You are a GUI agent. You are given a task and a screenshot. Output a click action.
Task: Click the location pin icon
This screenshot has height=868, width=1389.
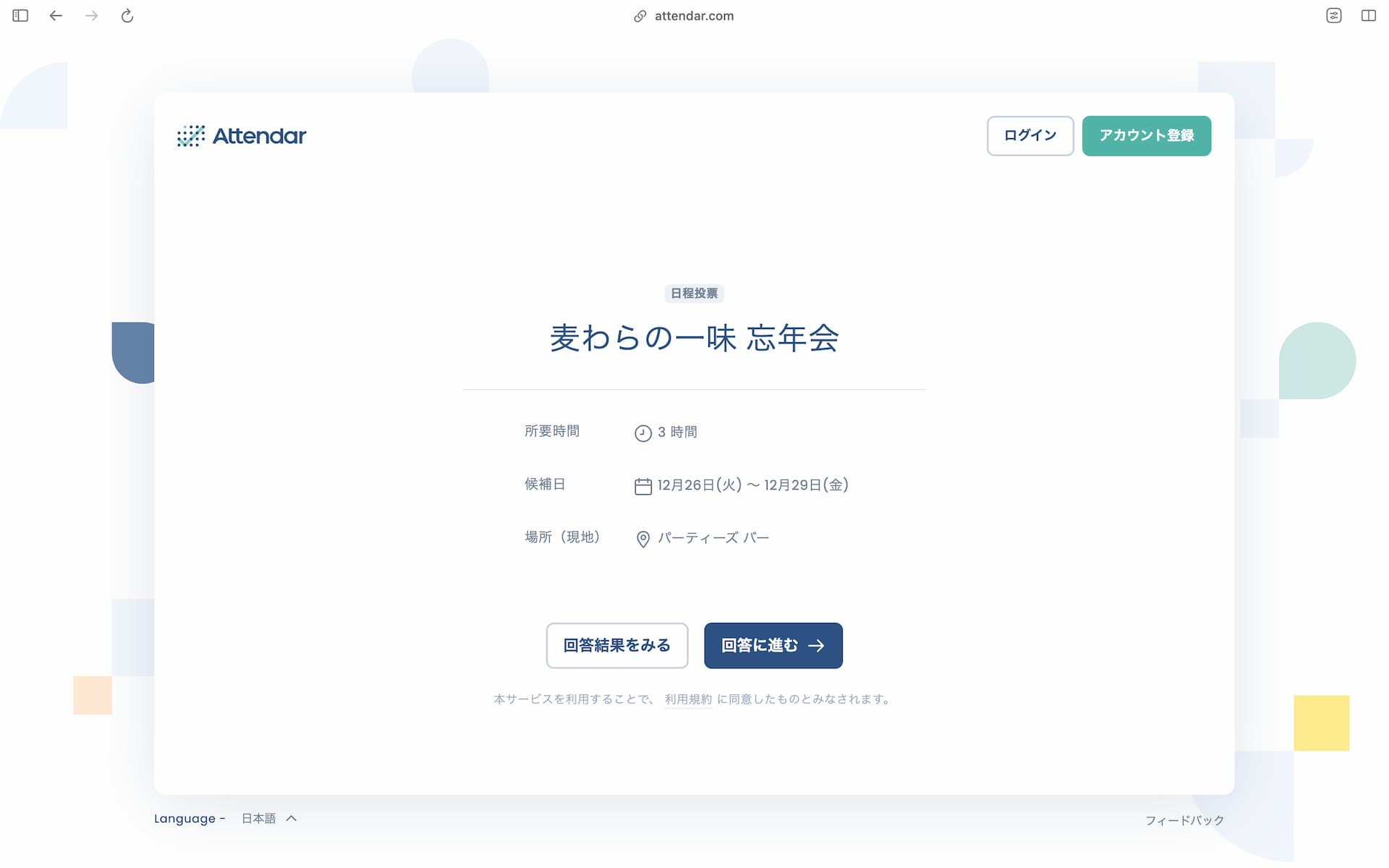(643, 540)
